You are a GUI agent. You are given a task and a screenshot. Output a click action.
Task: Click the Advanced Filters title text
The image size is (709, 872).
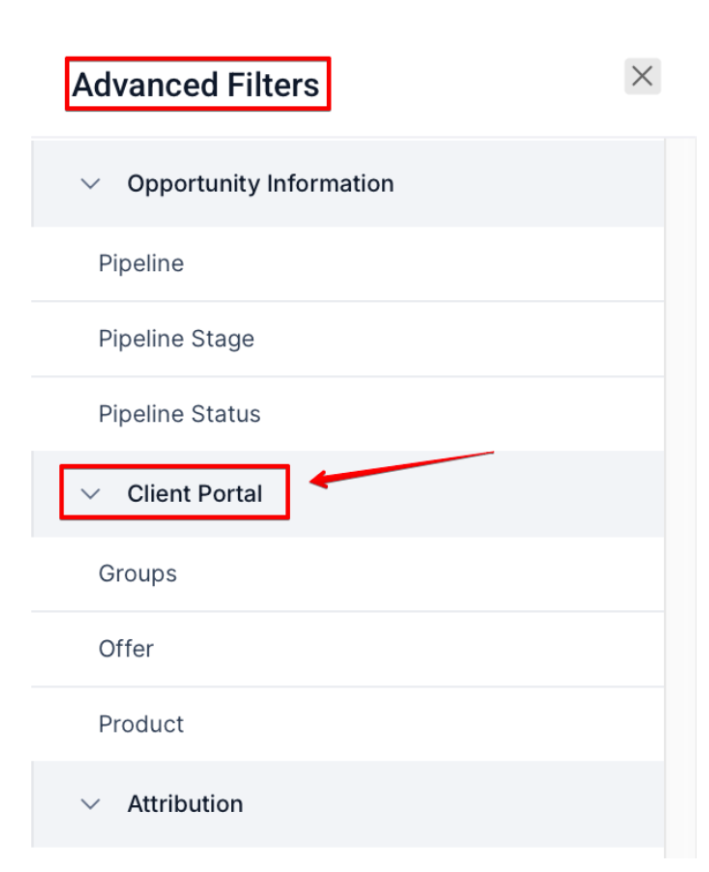click(196, 85)
